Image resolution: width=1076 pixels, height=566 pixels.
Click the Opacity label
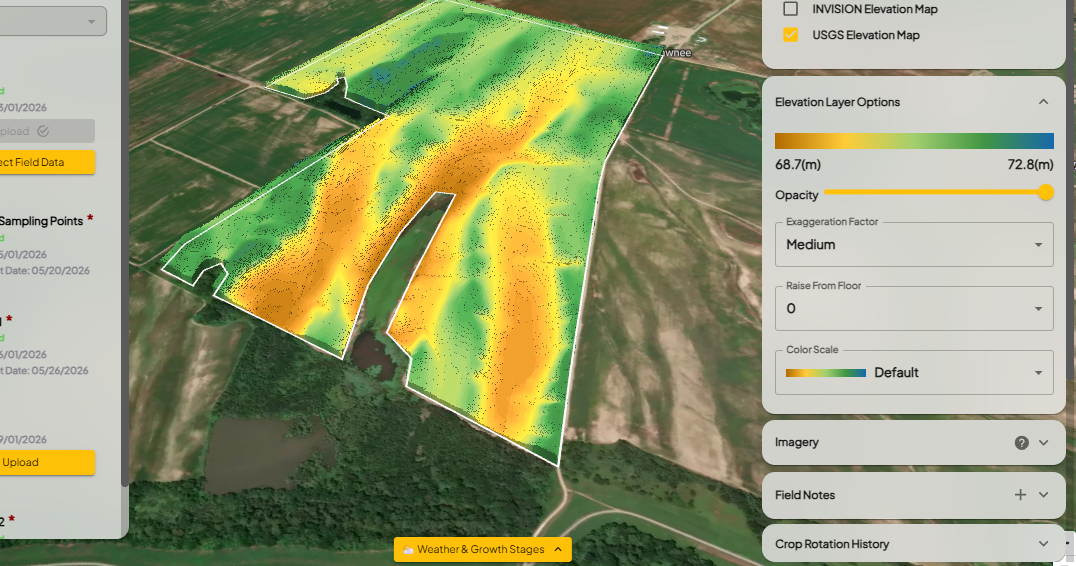pos(797,196)
